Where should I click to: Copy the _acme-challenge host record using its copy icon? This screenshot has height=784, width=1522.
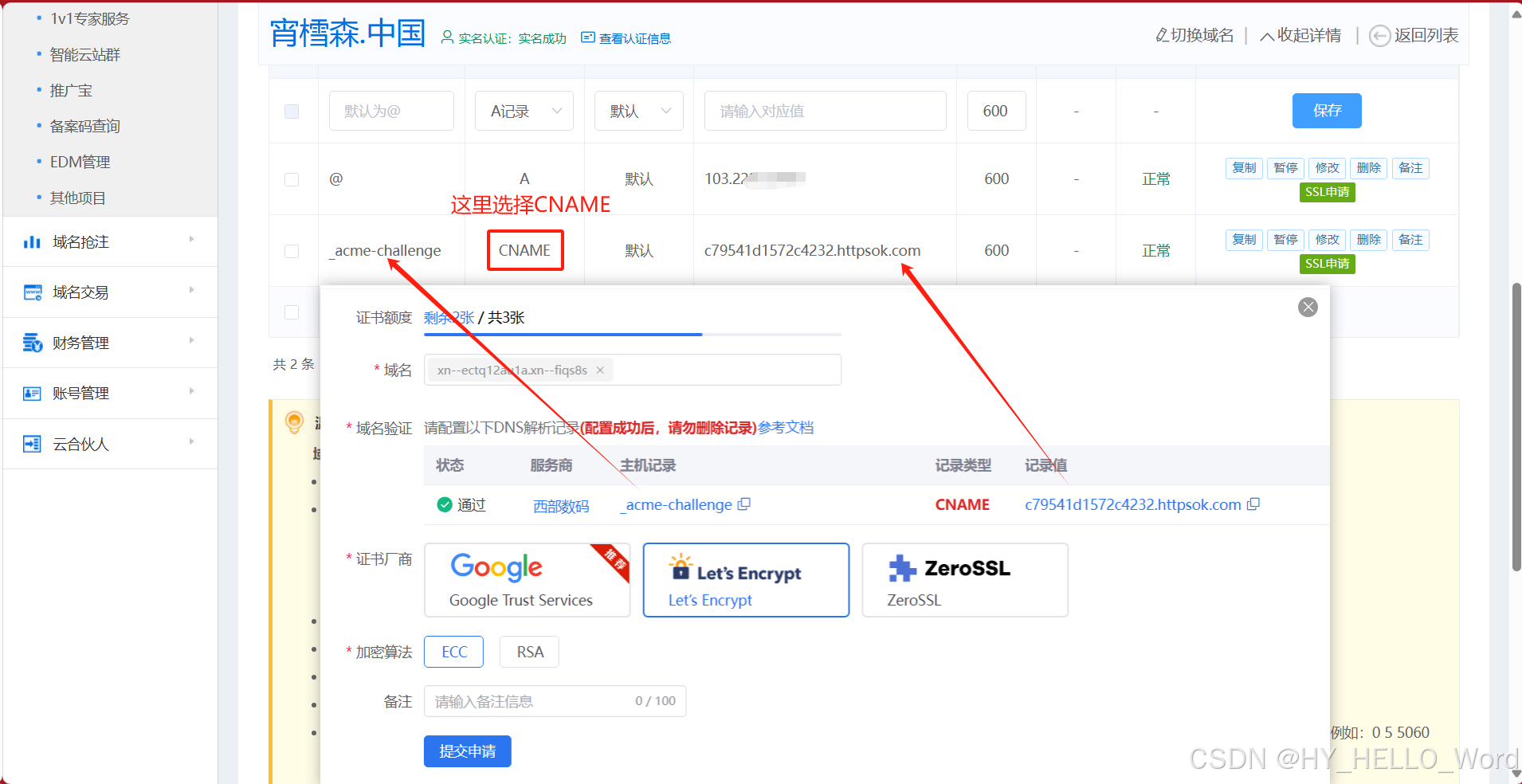pos(743,504)
